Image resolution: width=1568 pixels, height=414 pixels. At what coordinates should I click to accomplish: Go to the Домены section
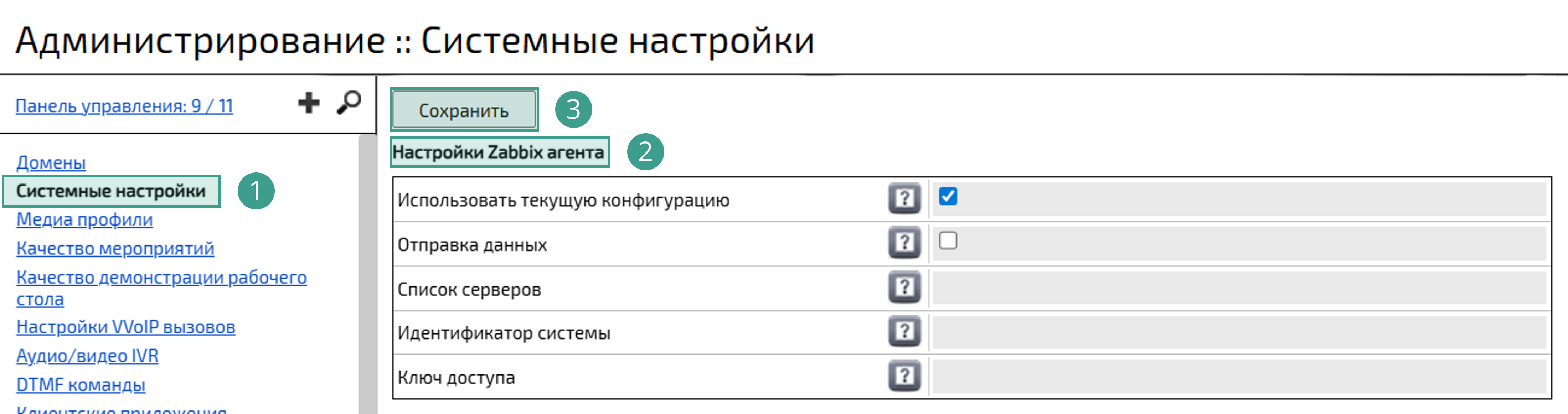coord(51,163)
